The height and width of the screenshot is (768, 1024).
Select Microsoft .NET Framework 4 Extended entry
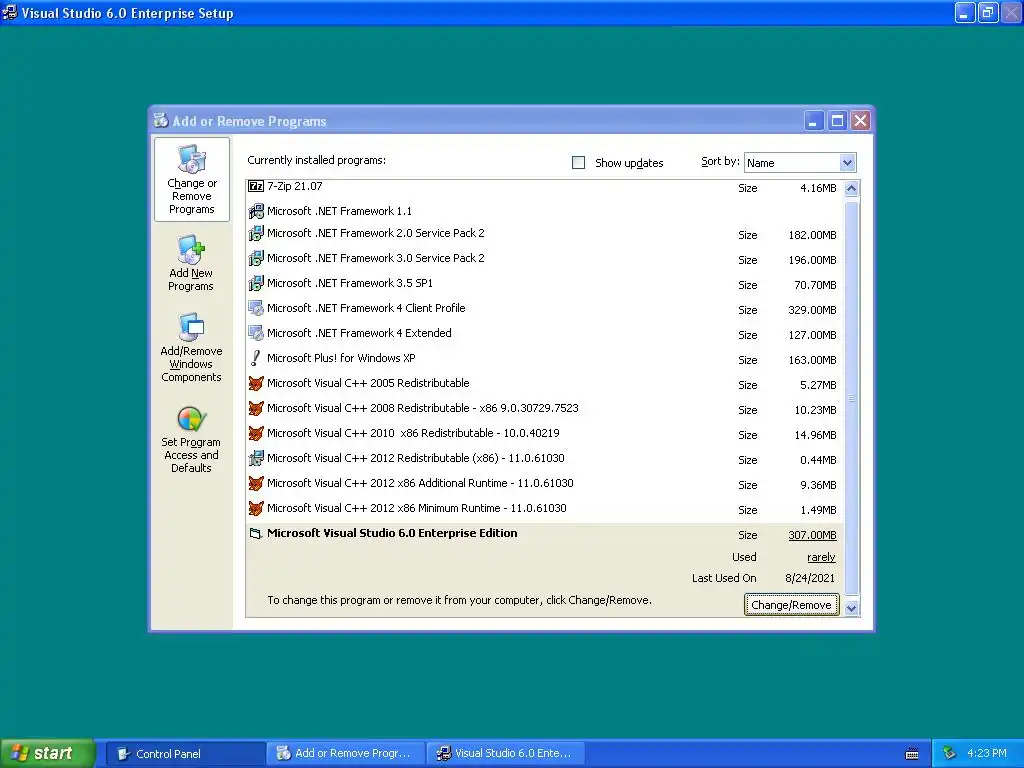coord(545,334)
